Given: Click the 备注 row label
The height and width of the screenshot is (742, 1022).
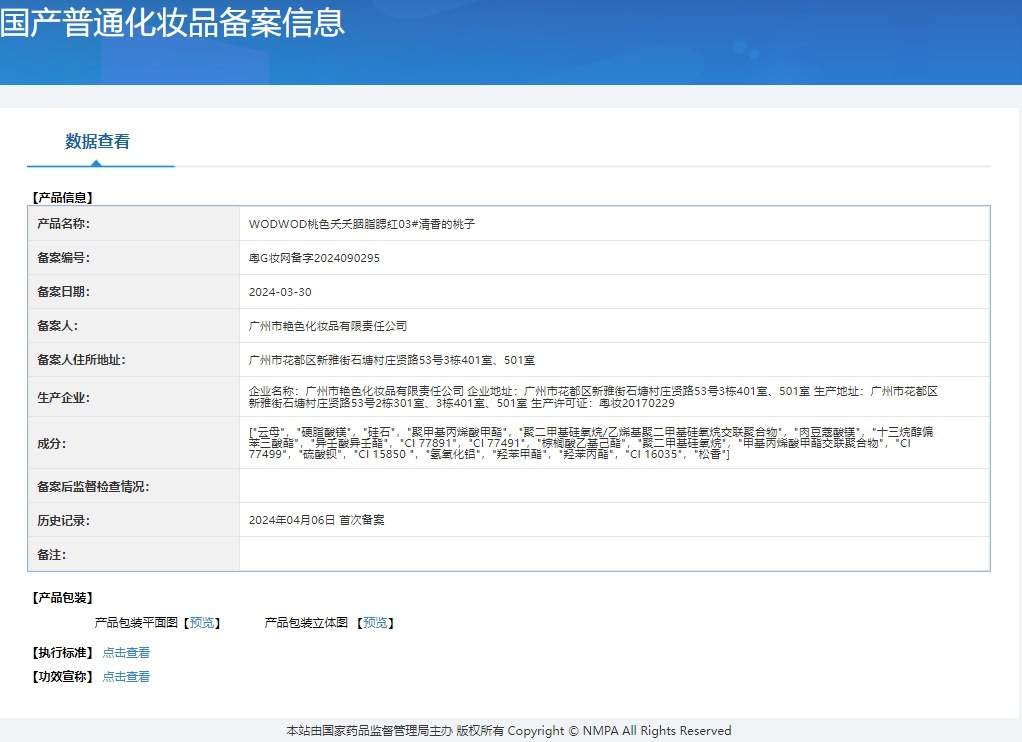Looking at the screenshot, I should (51, 555).
